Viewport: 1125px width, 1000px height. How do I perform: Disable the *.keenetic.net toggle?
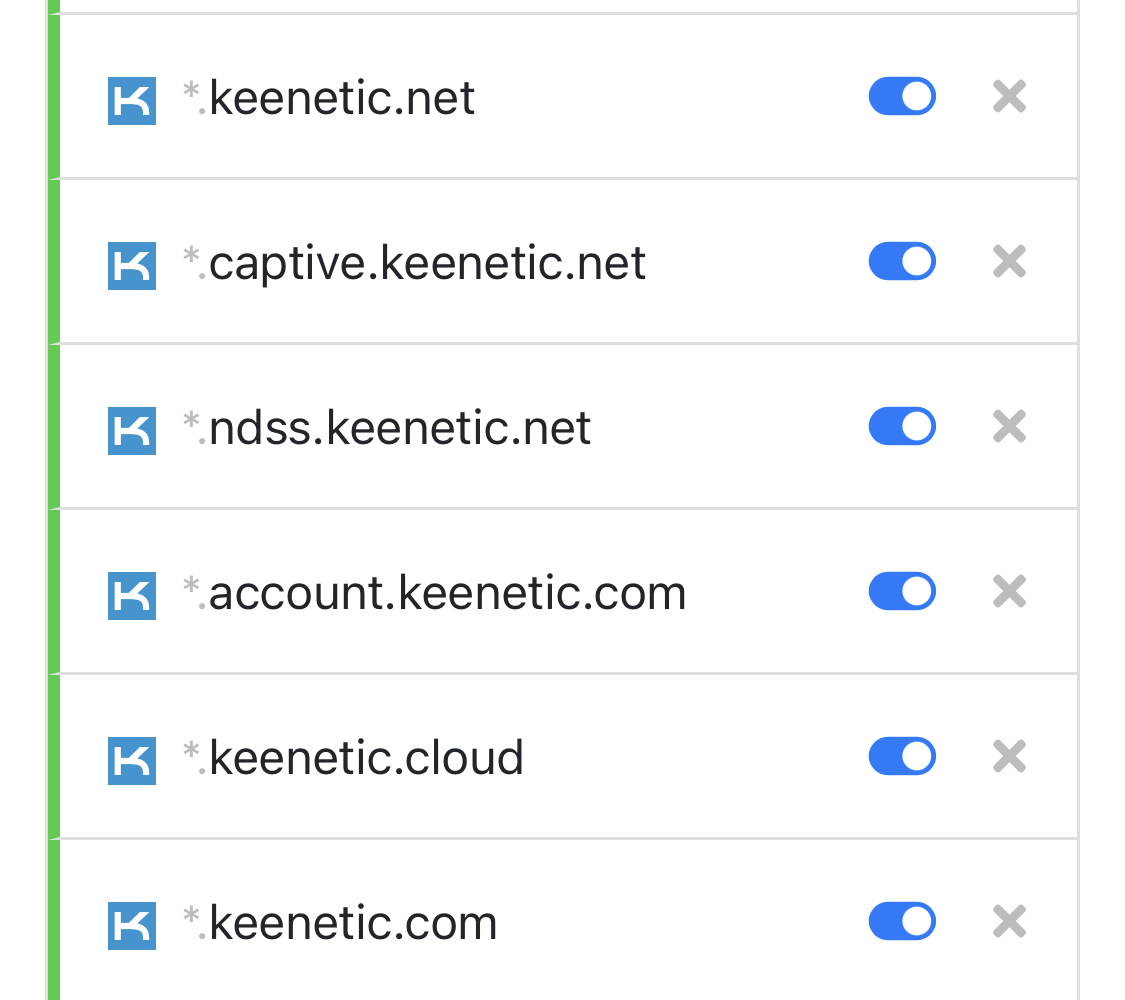pos(902,96)
